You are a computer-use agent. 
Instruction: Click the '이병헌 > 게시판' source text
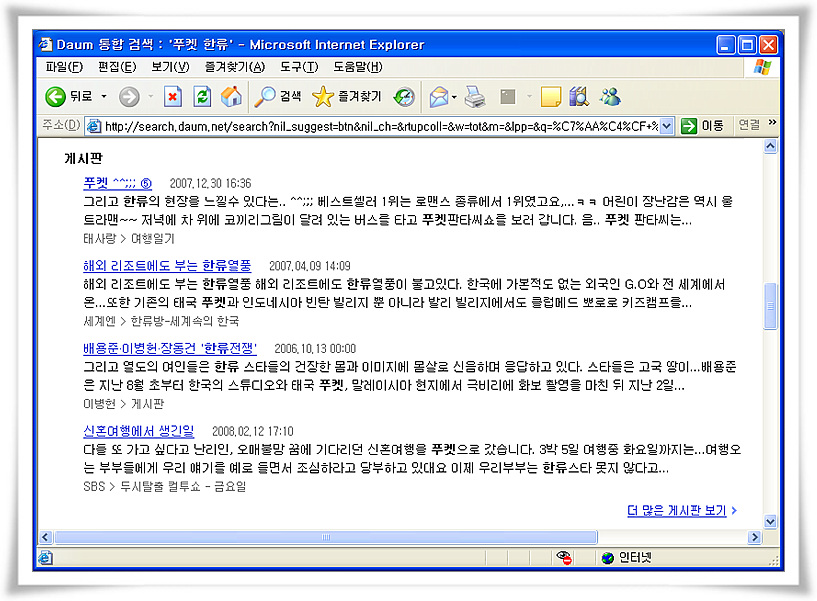[x=123, y=403]
